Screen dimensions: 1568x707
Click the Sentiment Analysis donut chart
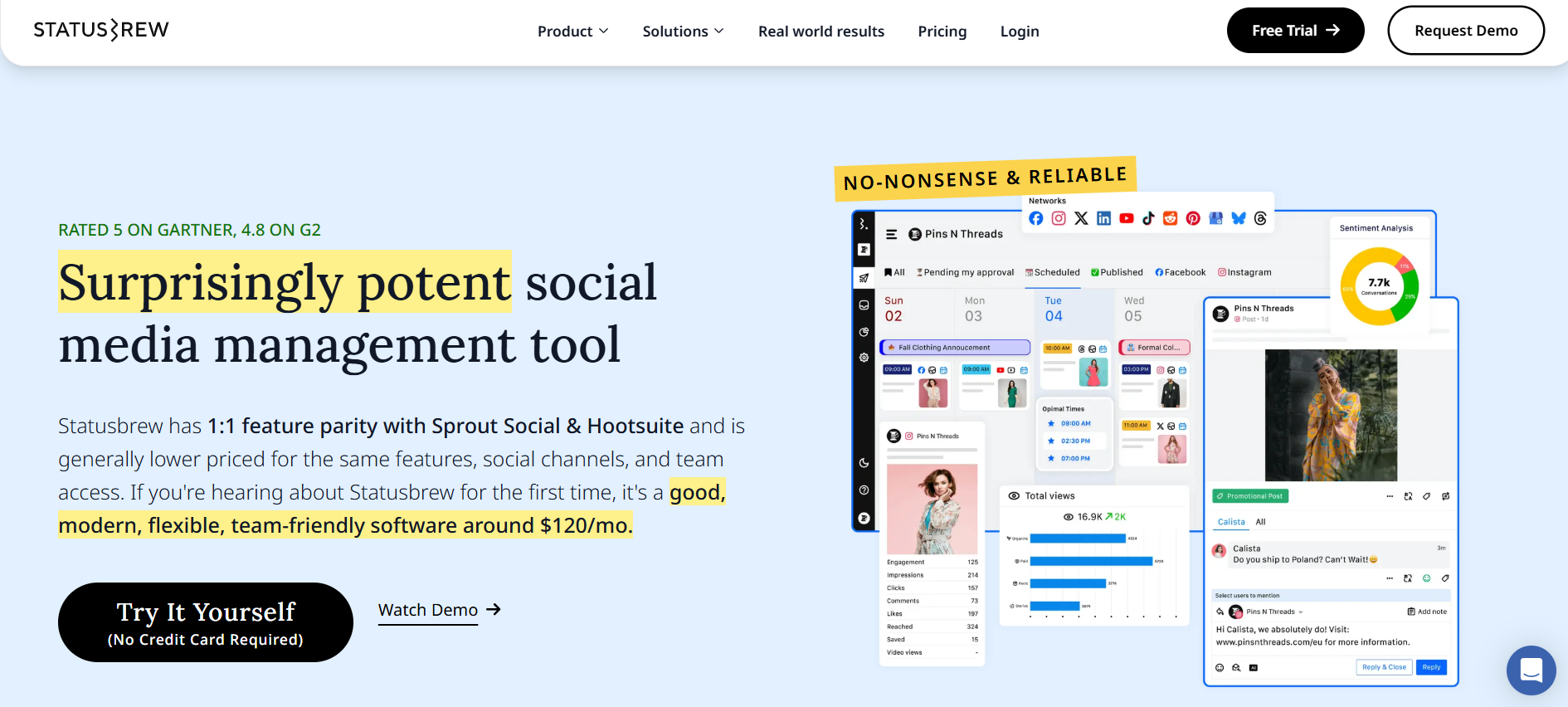pyautogui.click(x=1379, y=286)
